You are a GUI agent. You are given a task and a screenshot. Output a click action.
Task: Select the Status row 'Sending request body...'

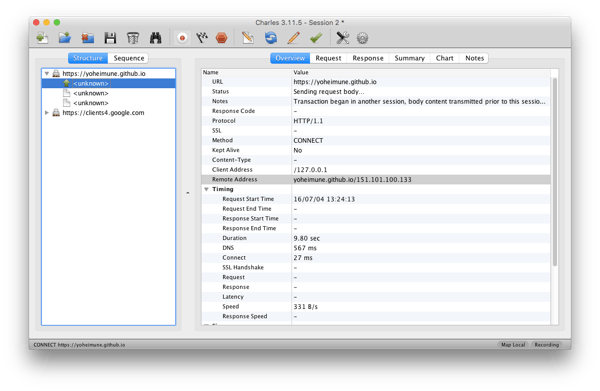(376, 91)
